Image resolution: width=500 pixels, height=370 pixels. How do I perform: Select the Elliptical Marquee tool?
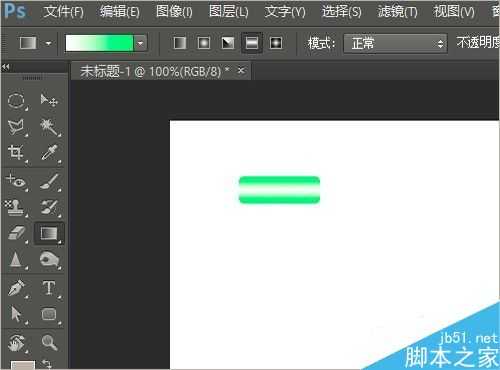(16, 100)
